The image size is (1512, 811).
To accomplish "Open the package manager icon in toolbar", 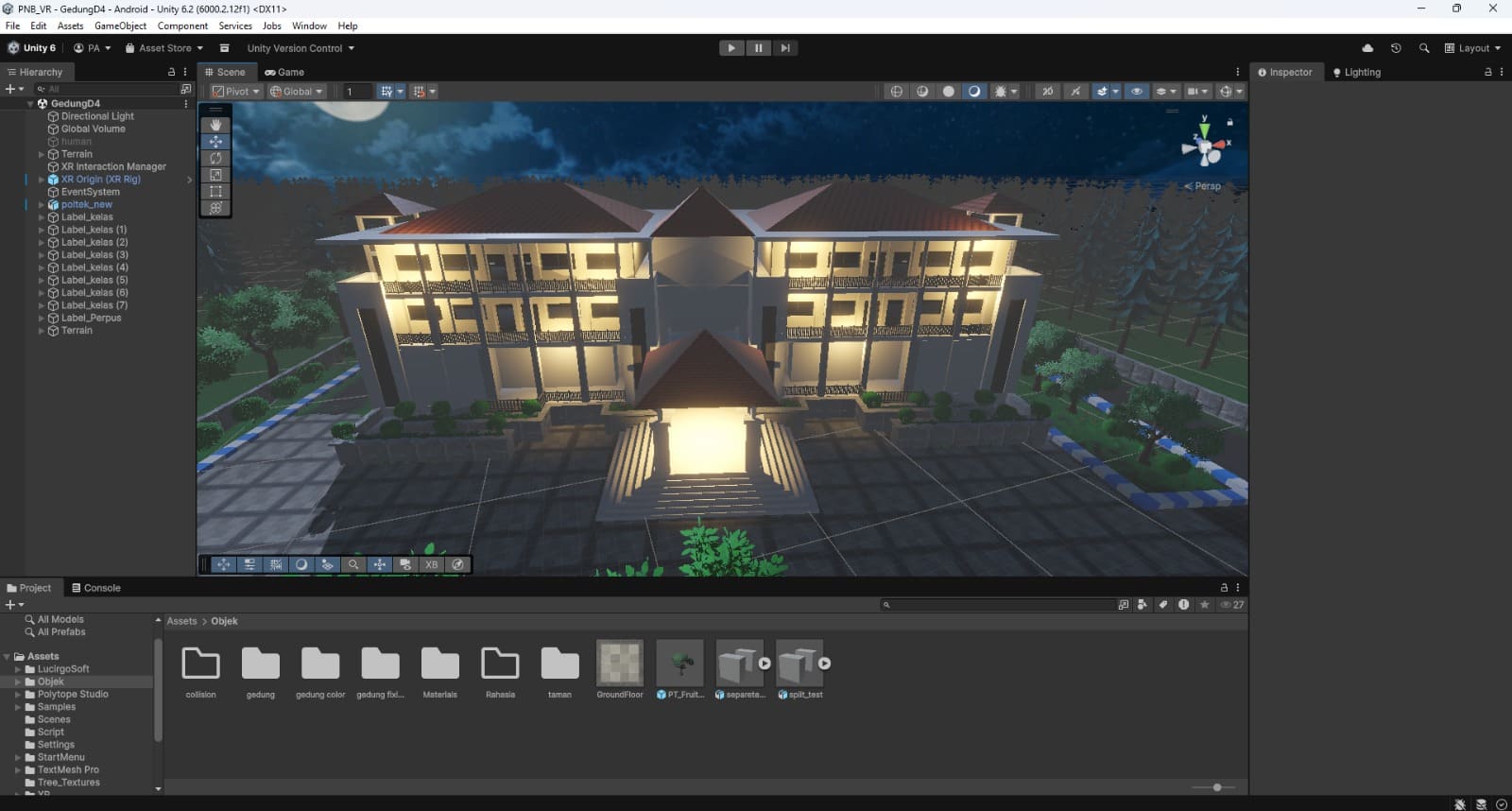I will coord(224,48).
